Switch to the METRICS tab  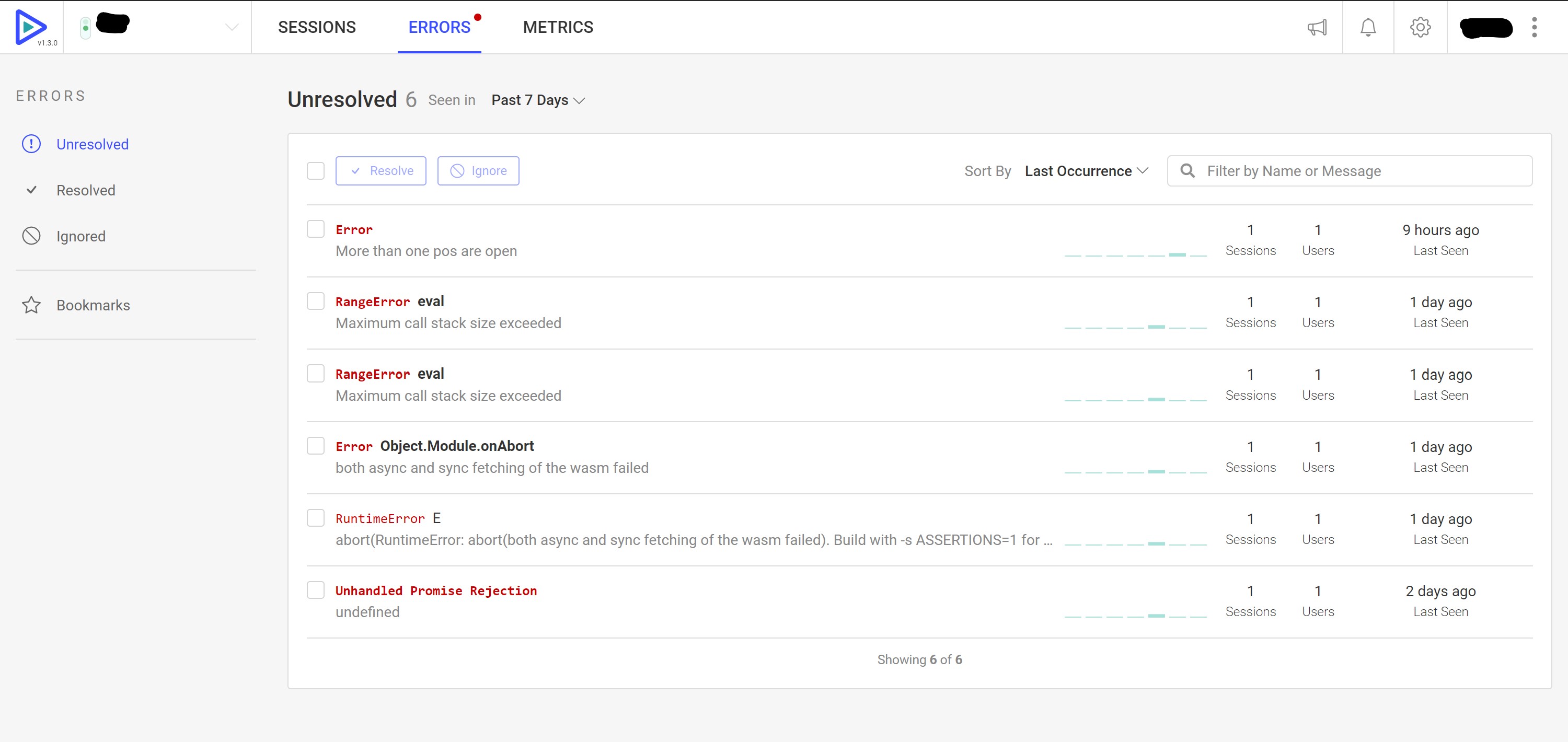click(558, 27)
